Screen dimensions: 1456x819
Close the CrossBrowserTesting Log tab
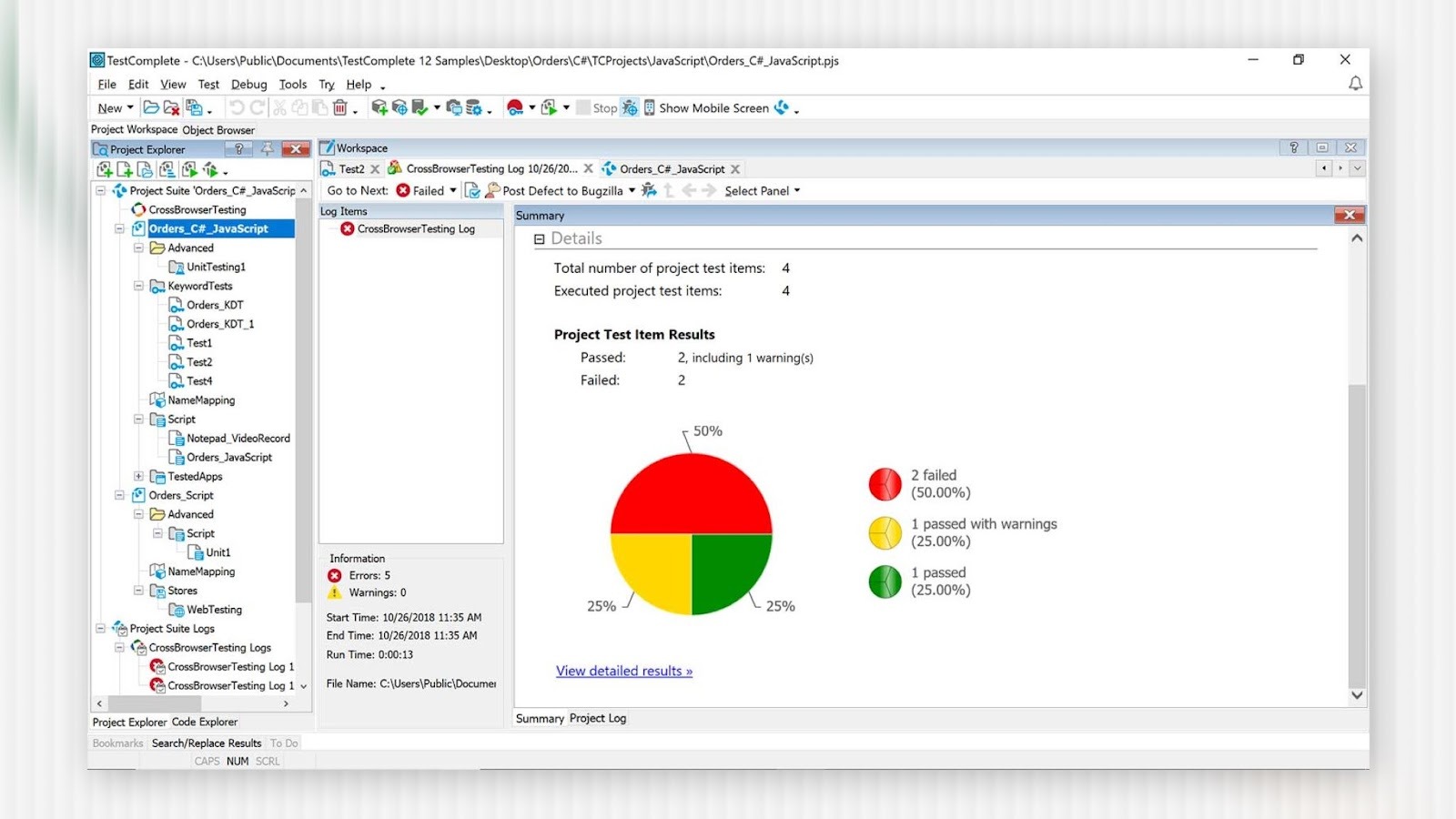click(588, 168)
